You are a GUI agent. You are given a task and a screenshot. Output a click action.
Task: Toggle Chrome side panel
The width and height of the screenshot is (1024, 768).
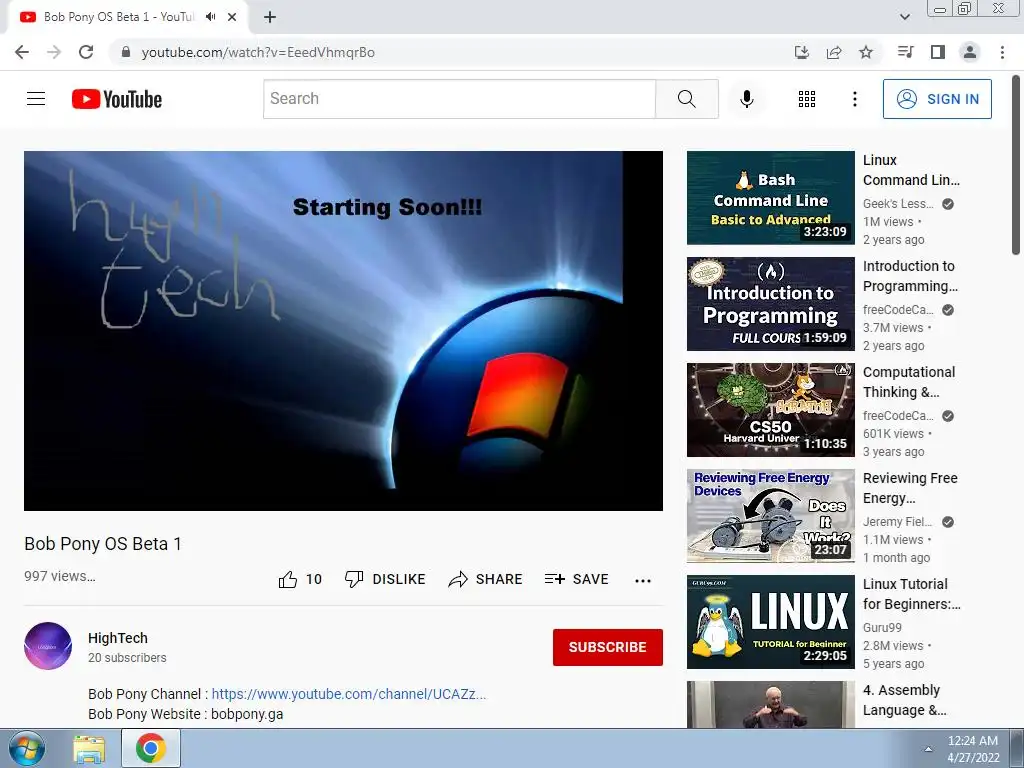click(938, 52)
